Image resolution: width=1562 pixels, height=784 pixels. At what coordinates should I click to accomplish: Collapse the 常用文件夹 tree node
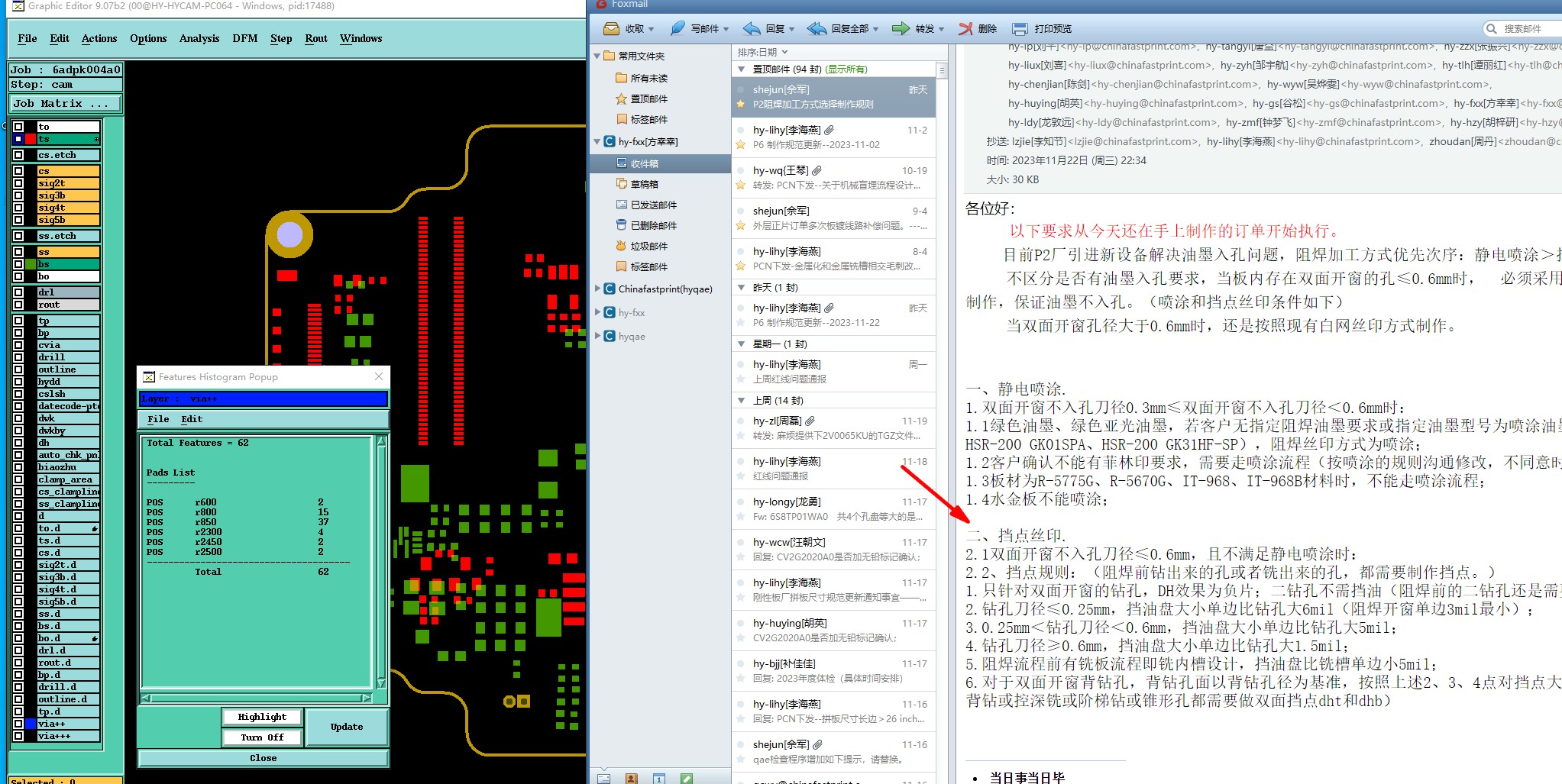coord(597,56)
